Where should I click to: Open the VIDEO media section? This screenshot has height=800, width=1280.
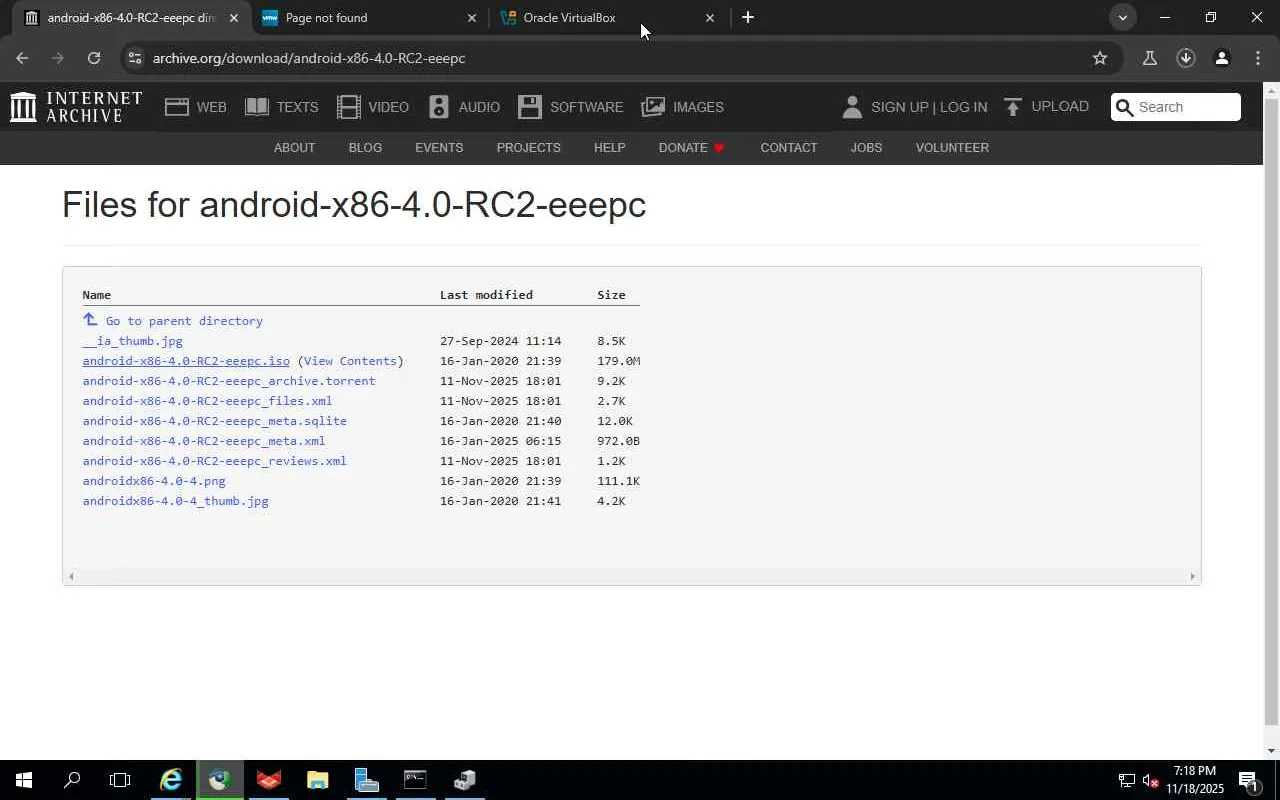click(373, 107)
